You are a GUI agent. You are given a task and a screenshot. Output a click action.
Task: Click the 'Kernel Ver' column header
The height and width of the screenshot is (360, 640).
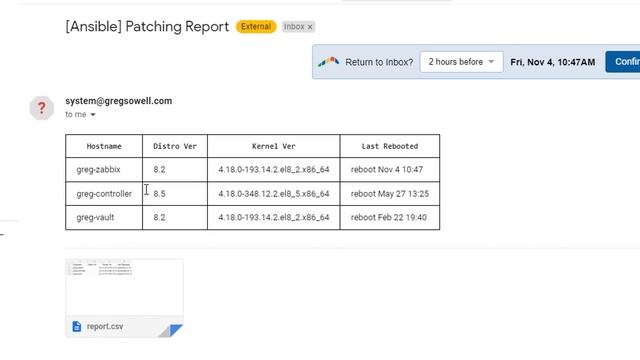pyautogui.click(x=273, y=146)
